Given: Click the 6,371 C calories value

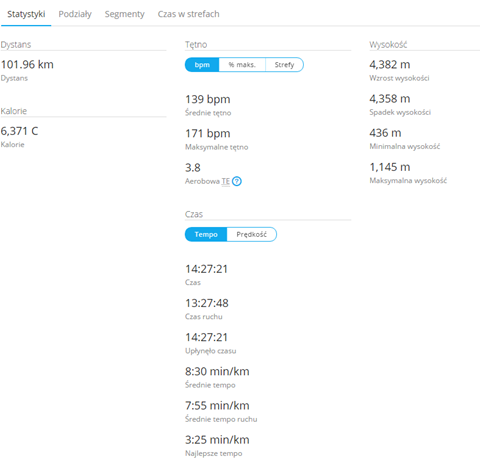Looking at the screenshot, I should click(19, 131).
